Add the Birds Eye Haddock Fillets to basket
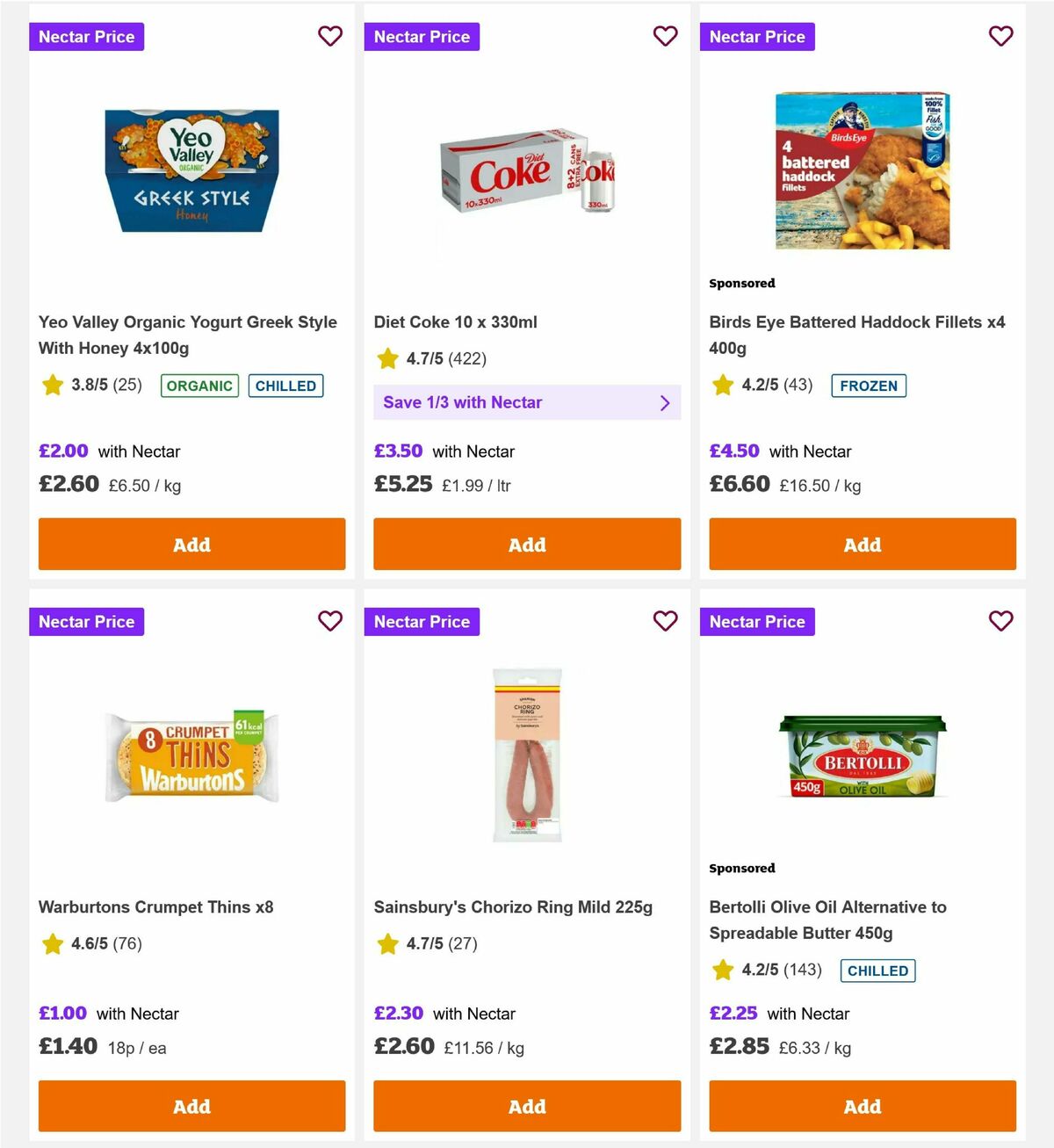This screenshot has width=1054, height=1148. pyautogui.click(x=862, y=545)
